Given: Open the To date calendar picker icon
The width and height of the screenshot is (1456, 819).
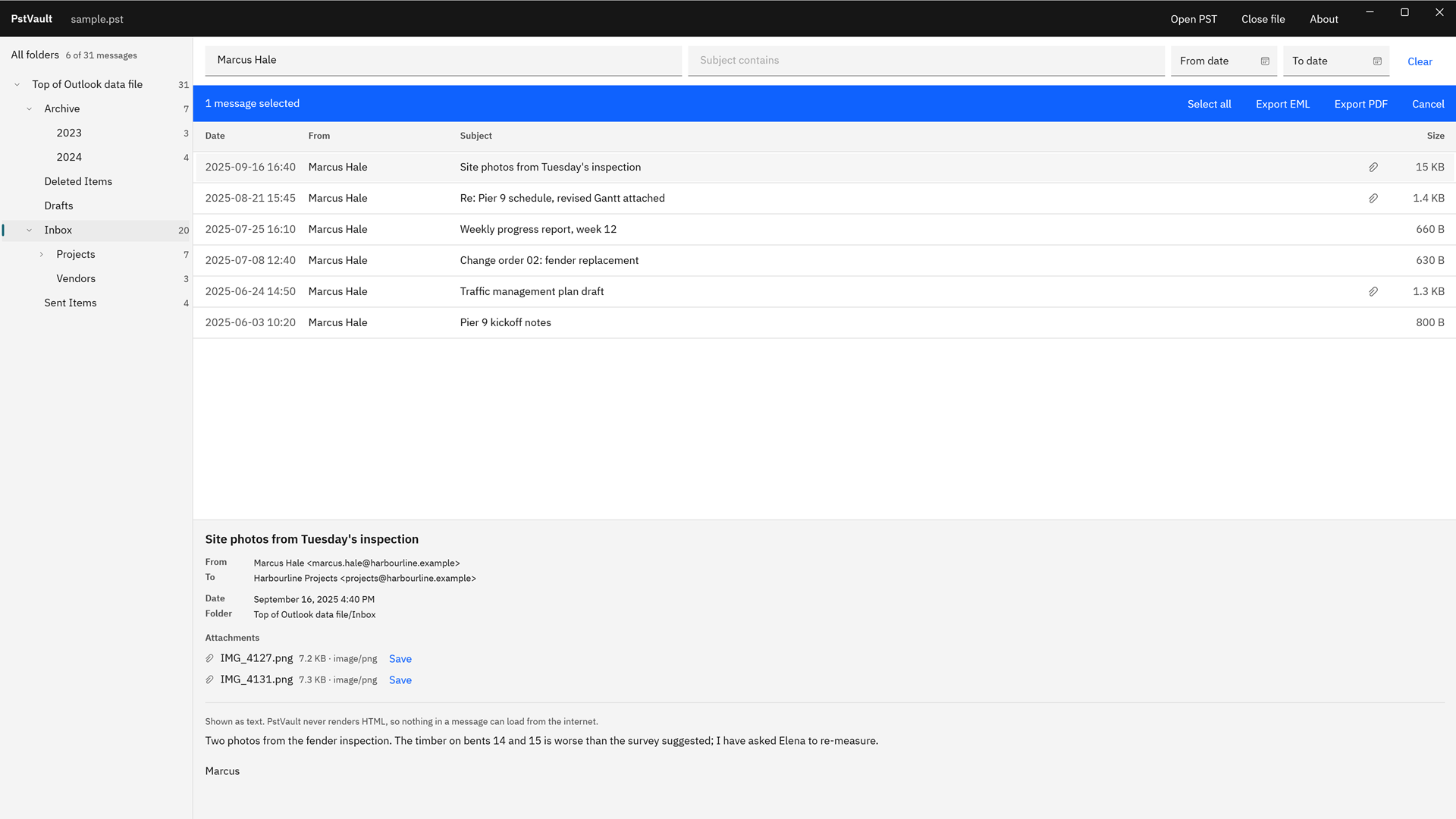Looking at the screenshot, I should (x=1377, y=61).
